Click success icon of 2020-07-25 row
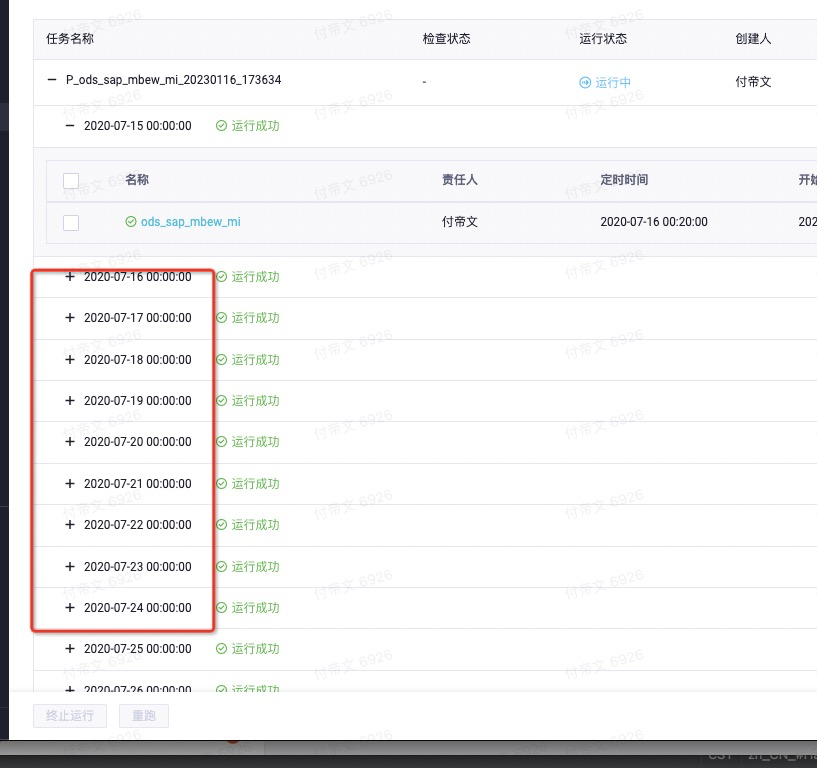The width and height of the screenshot is (817, 768). tap(221, 649)
